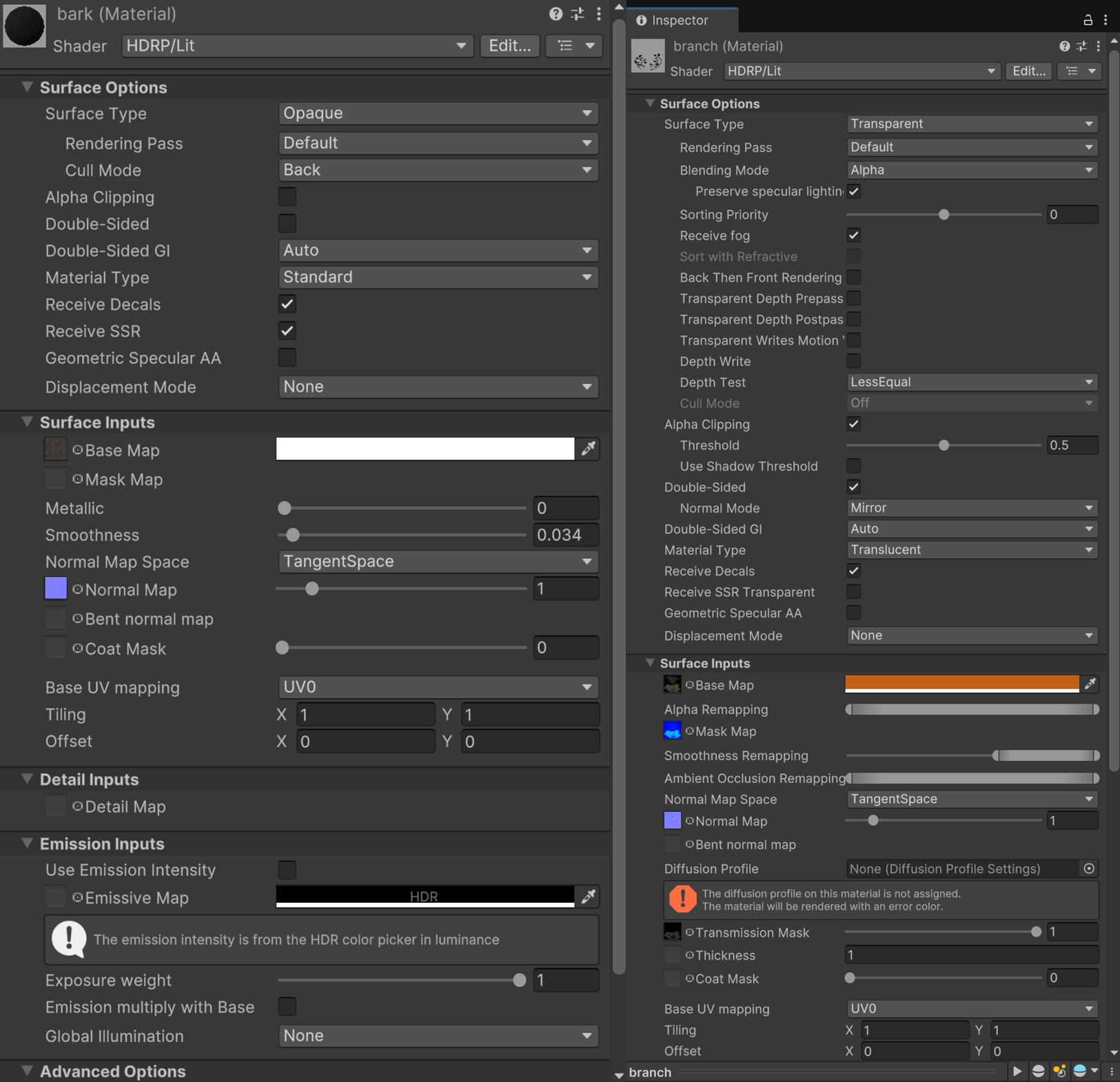Open help for the bark material

(556, 14)
